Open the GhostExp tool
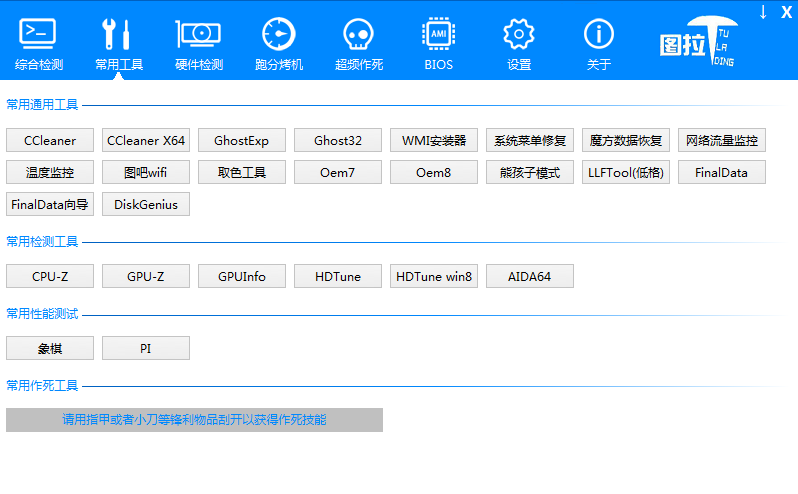Viewport: 798px width, 494px height. 242,140
